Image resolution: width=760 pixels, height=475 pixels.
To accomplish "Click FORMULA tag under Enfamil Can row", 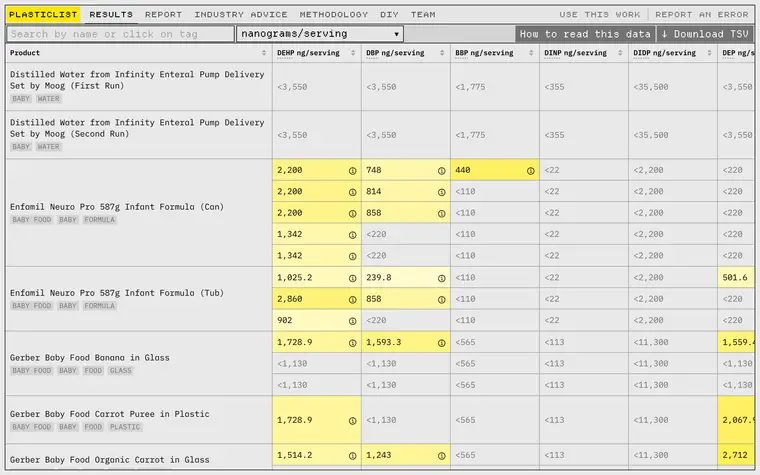I will pyautogui.click(x=99, y=220).
